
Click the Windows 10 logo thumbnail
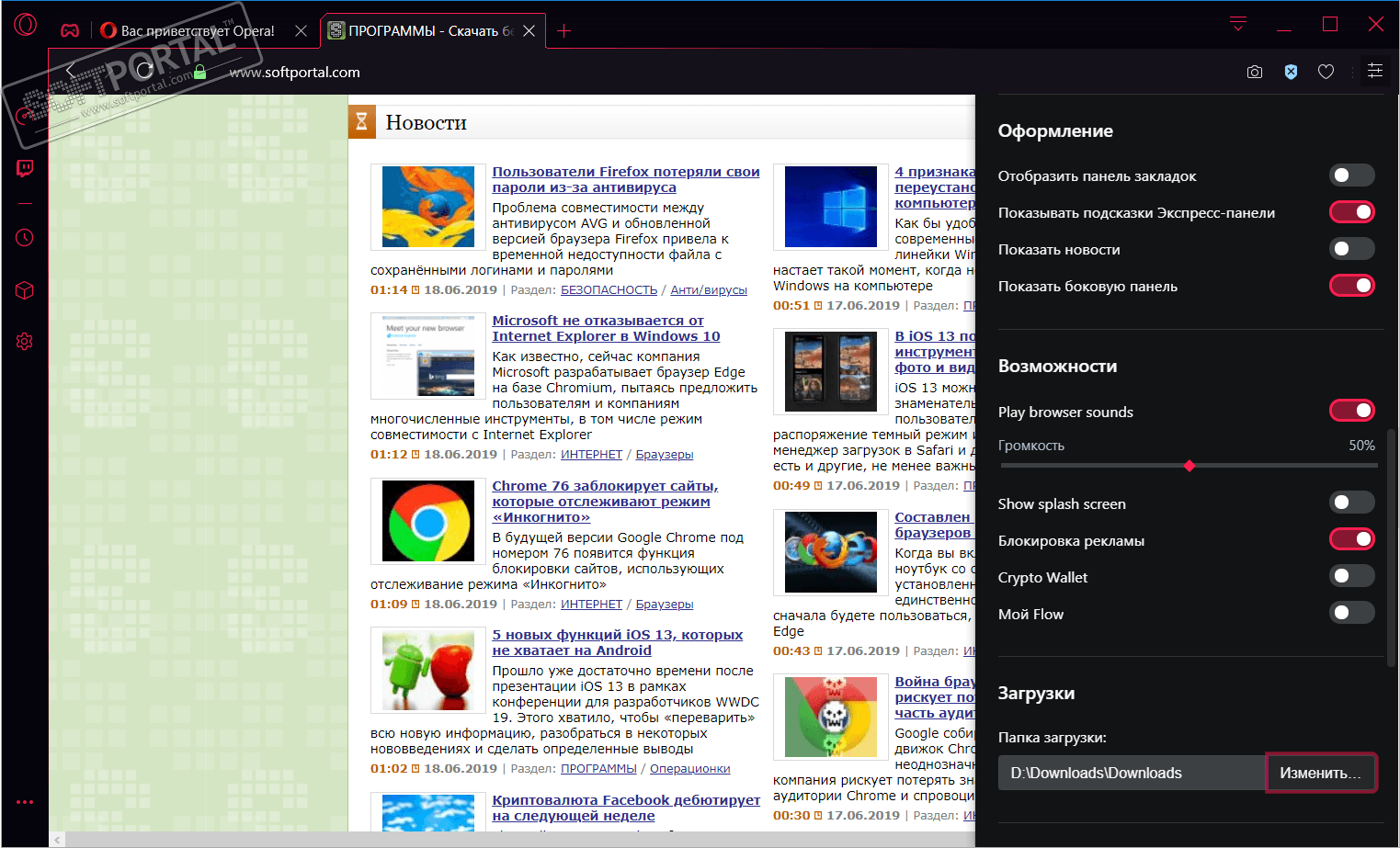(831, 207)
